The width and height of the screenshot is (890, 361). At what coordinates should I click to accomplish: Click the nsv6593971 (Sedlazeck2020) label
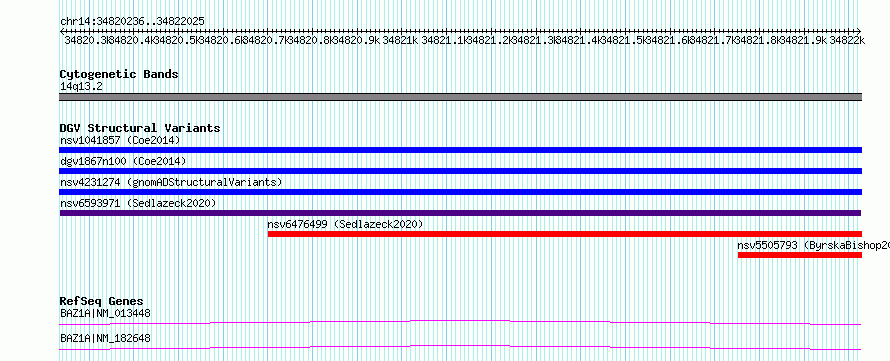point(138,203)
